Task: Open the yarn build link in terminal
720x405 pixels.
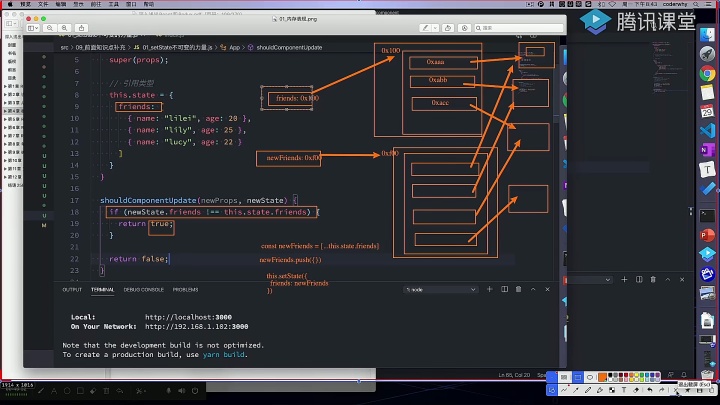Action: (224, 354)
